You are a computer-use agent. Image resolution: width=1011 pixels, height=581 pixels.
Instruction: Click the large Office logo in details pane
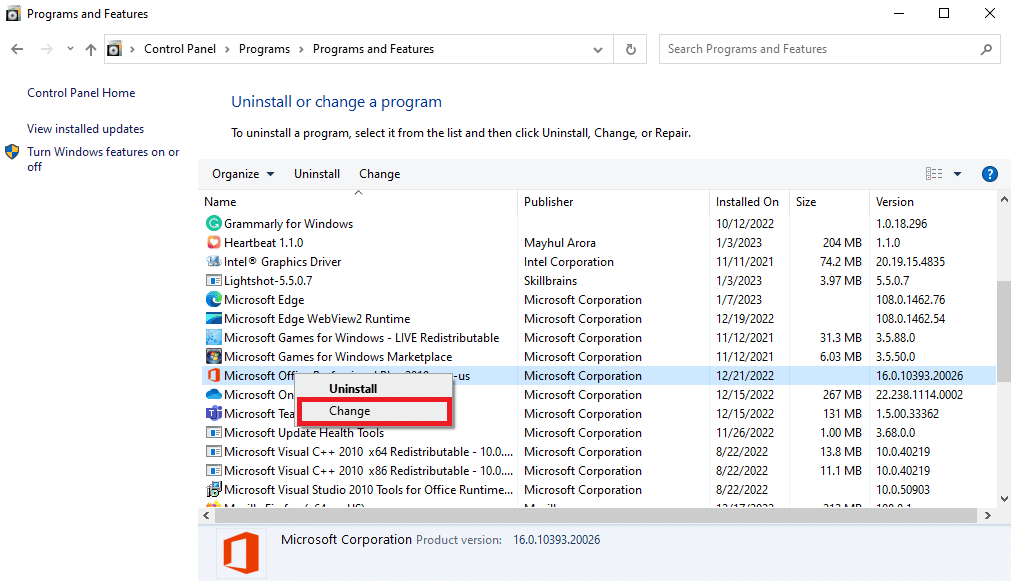pos(241,553)
